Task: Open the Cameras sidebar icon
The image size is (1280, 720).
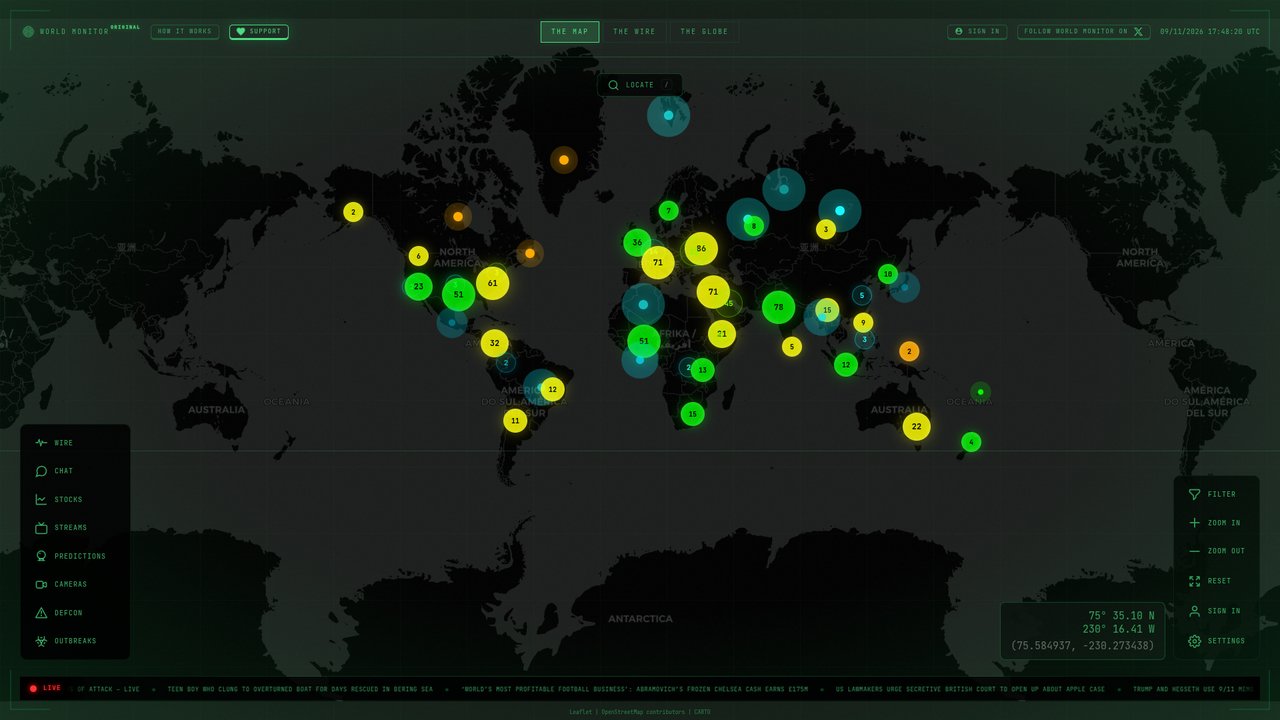Action: click(41, 584)
